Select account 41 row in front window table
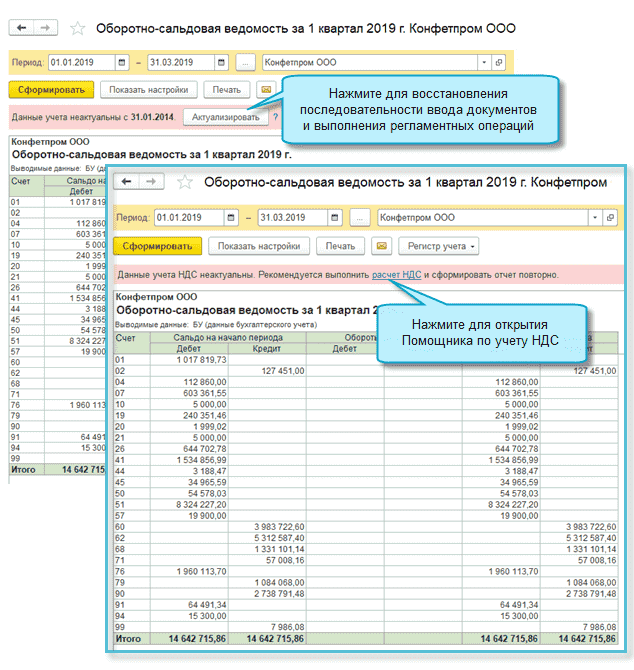The height and width of the screenshot is (670, 634). click(366, 460)
